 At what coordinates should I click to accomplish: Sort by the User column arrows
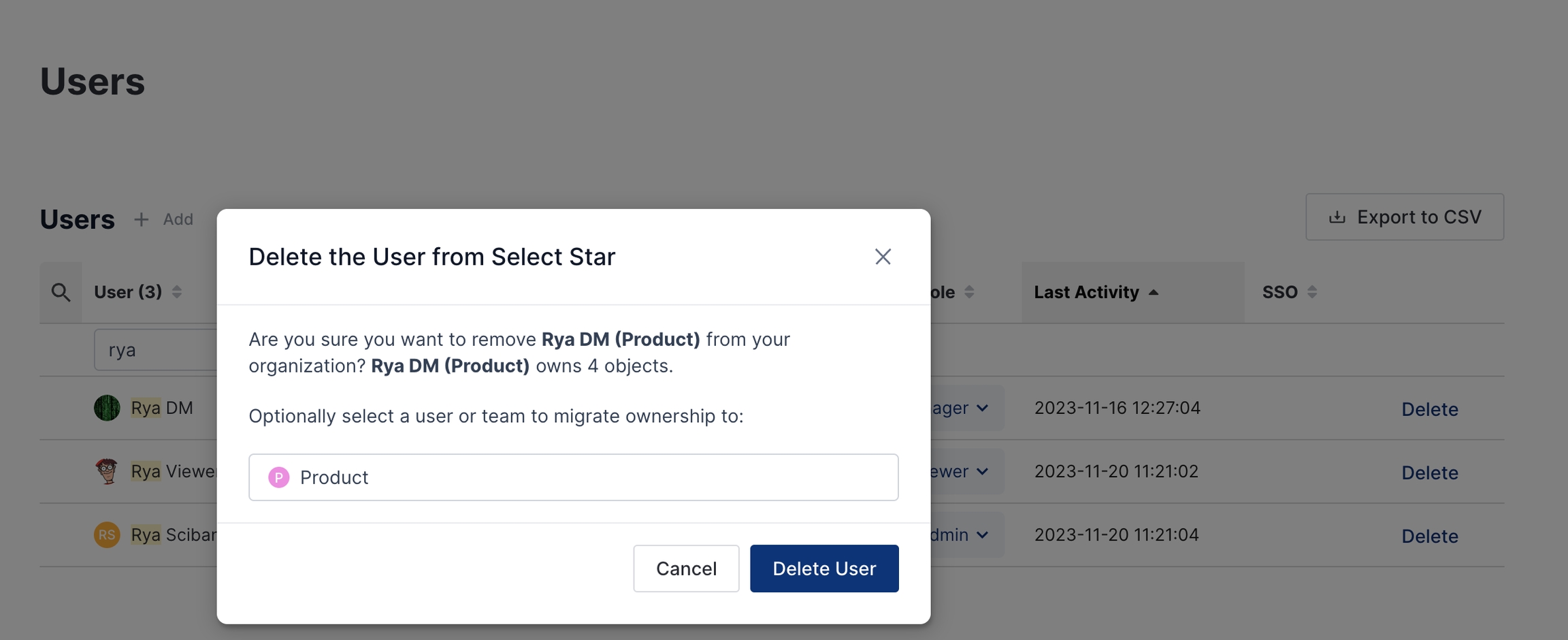177,292
